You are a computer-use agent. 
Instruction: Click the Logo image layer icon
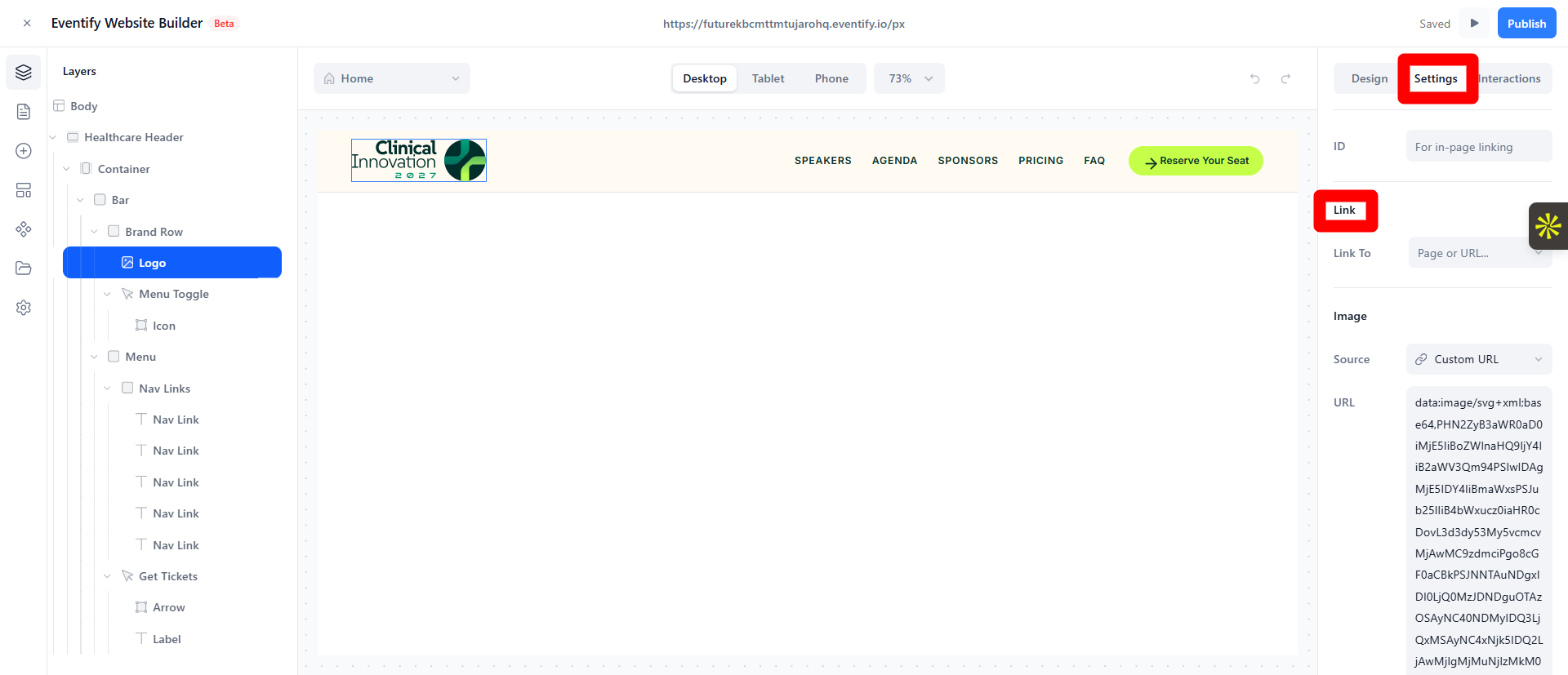127,263
